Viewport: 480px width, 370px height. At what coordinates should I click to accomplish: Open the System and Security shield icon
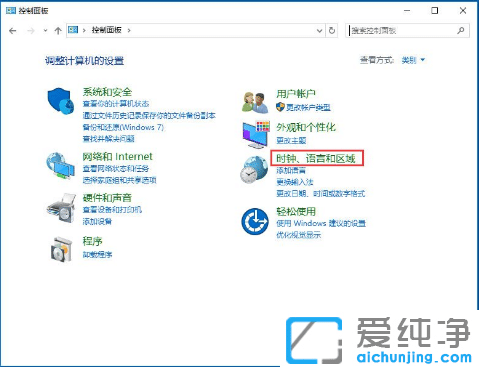coord(60,101)
